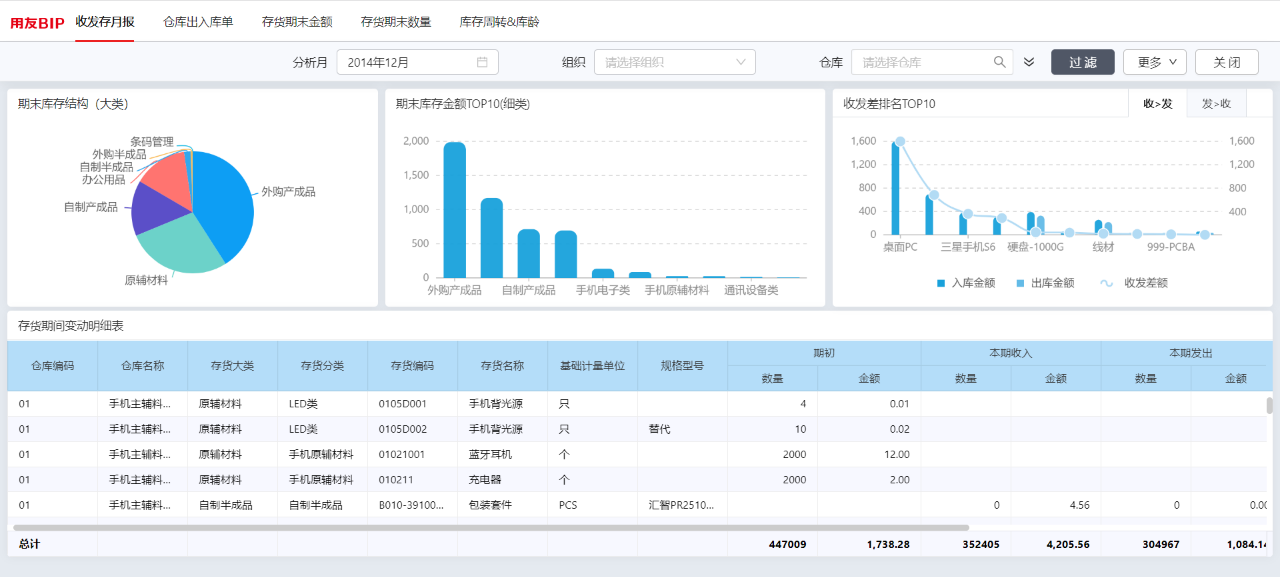Select the 发>收 chart tab
The width and height of the screenshot is (1280, 577).
click(x=1216, y=103)
